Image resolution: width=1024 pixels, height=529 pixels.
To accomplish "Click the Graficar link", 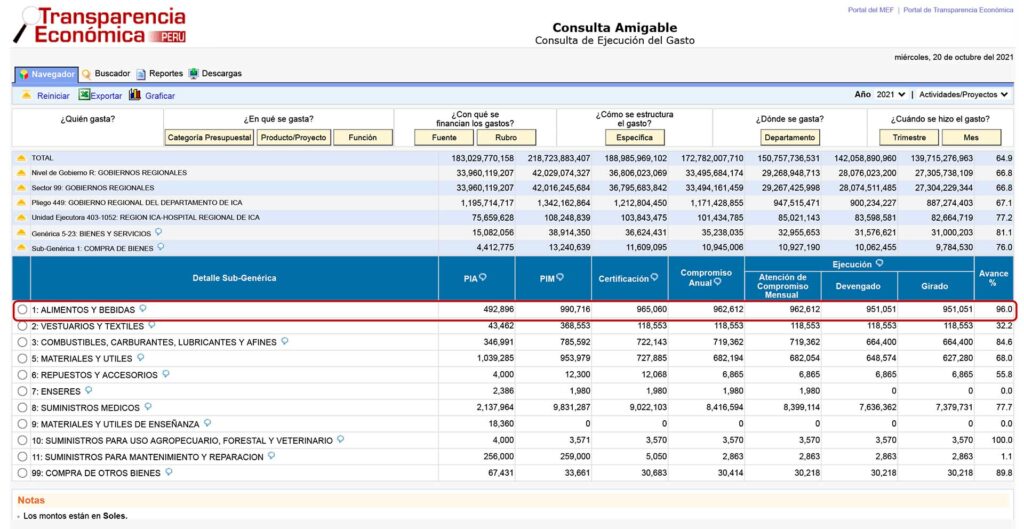I will click(x=160, y=96).
